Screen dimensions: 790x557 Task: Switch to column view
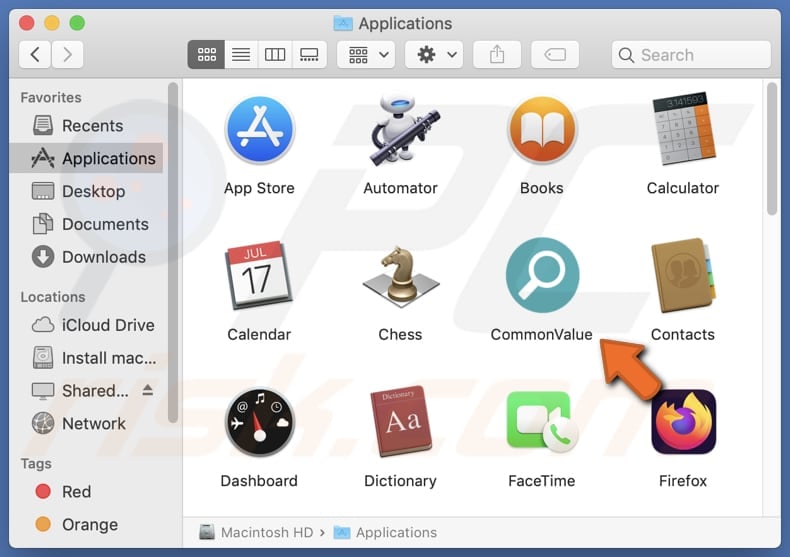(275, 54)
